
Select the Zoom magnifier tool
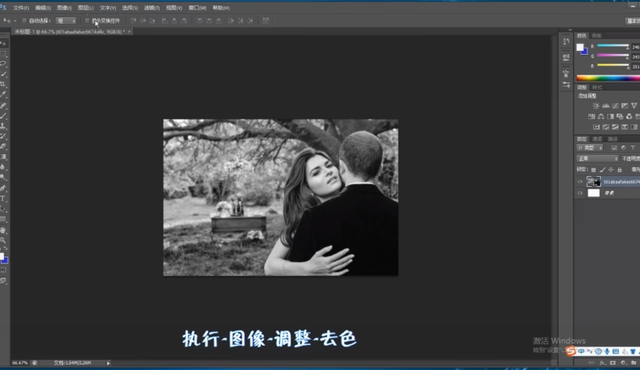[3, 240]
